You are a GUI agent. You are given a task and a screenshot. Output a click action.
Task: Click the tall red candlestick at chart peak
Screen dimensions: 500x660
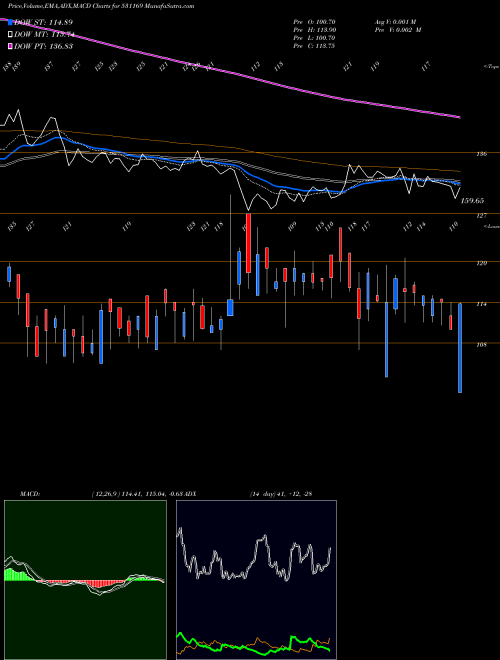(x=248, y=243)
